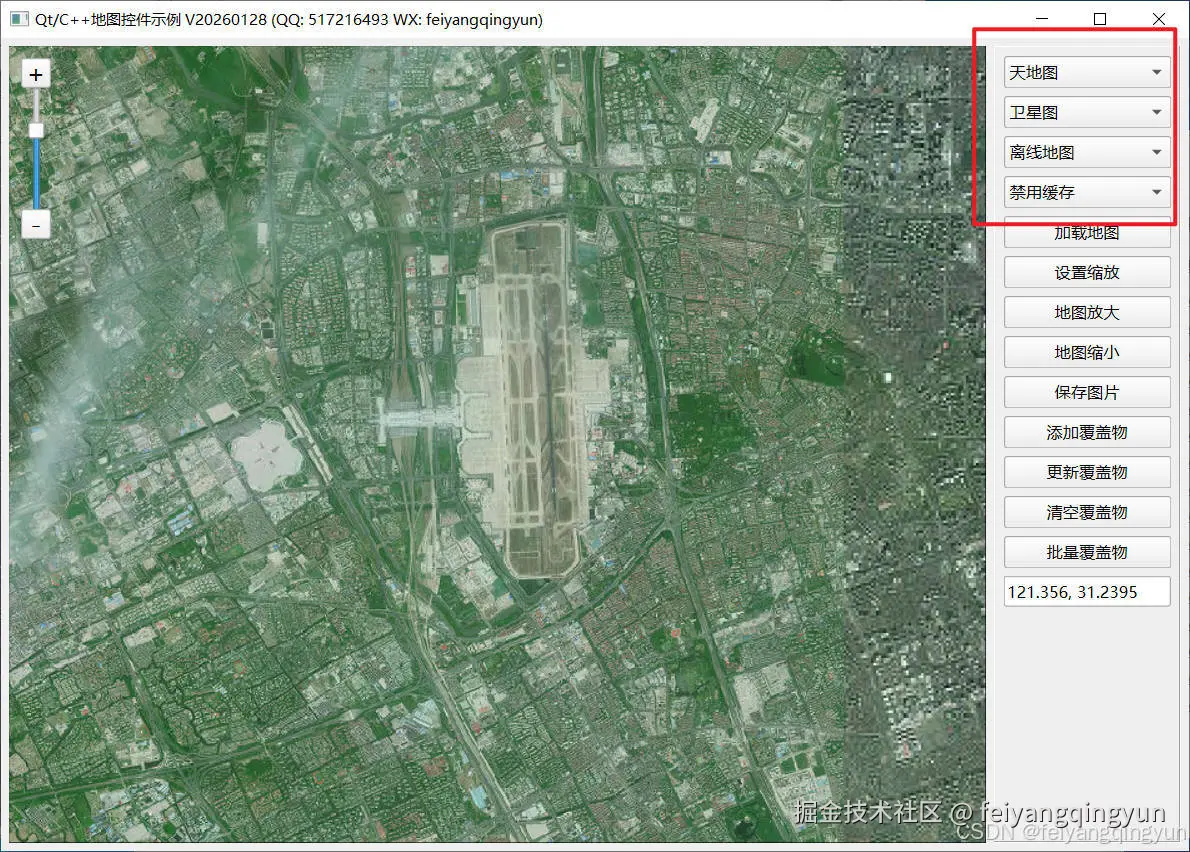Screen dimensions: 1190x852
Task: Open the 天地图 map provider dropdown
Action: 1087,73
